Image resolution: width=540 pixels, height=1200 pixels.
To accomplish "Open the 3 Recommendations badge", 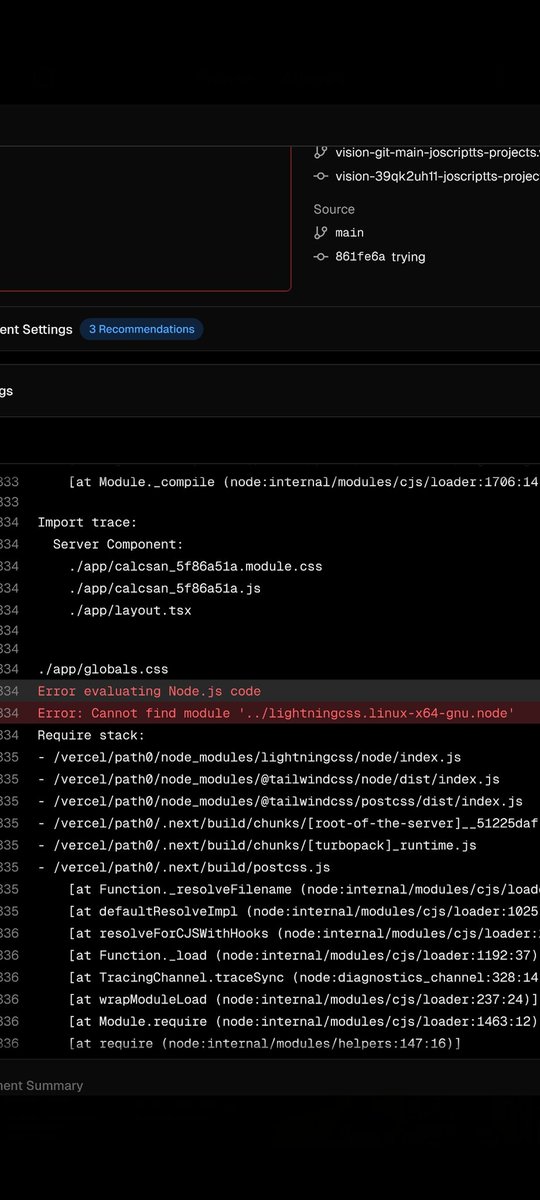I will click(x=141, y=329).
